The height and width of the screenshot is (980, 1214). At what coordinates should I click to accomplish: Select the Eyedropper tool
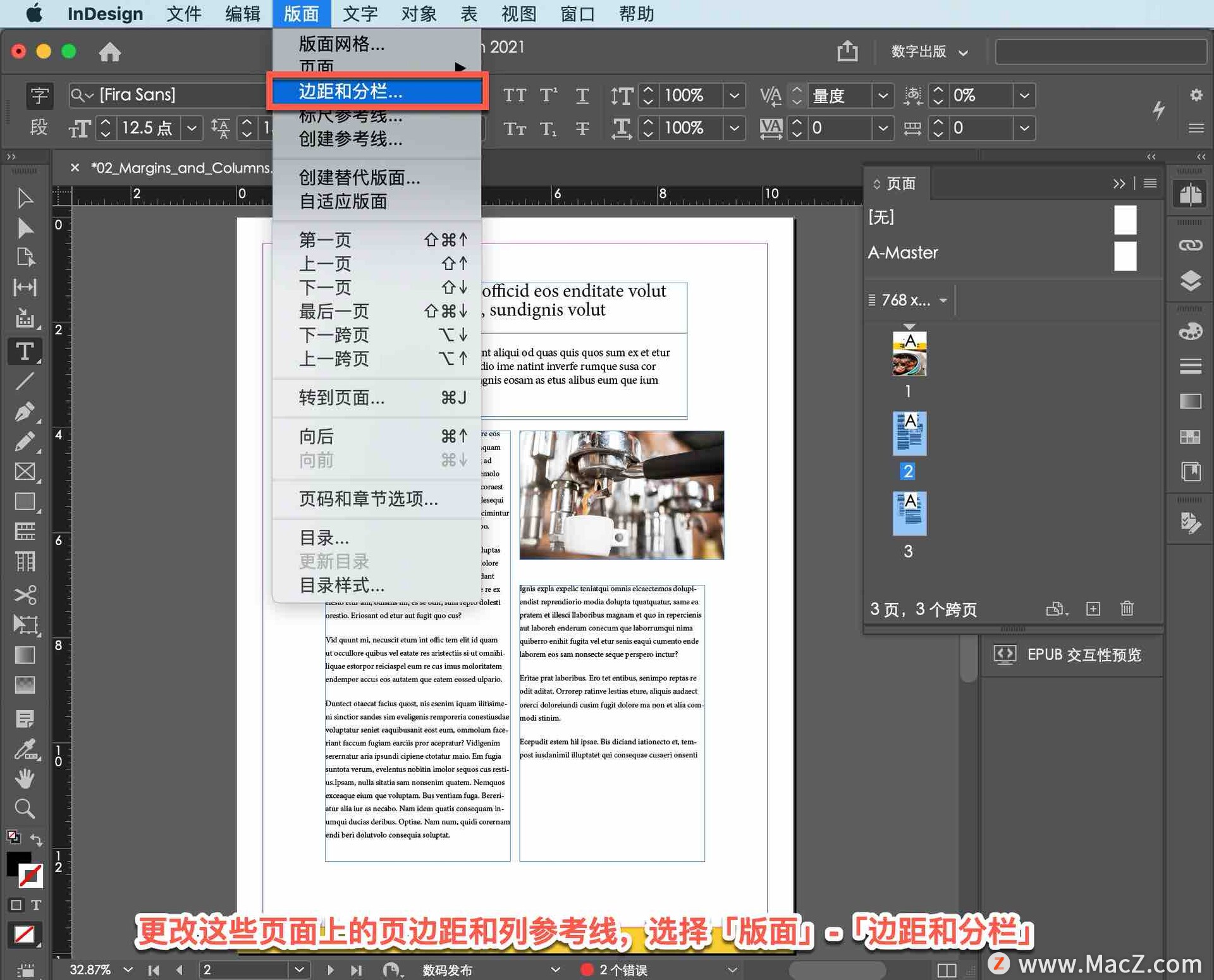tap(25, 749)
